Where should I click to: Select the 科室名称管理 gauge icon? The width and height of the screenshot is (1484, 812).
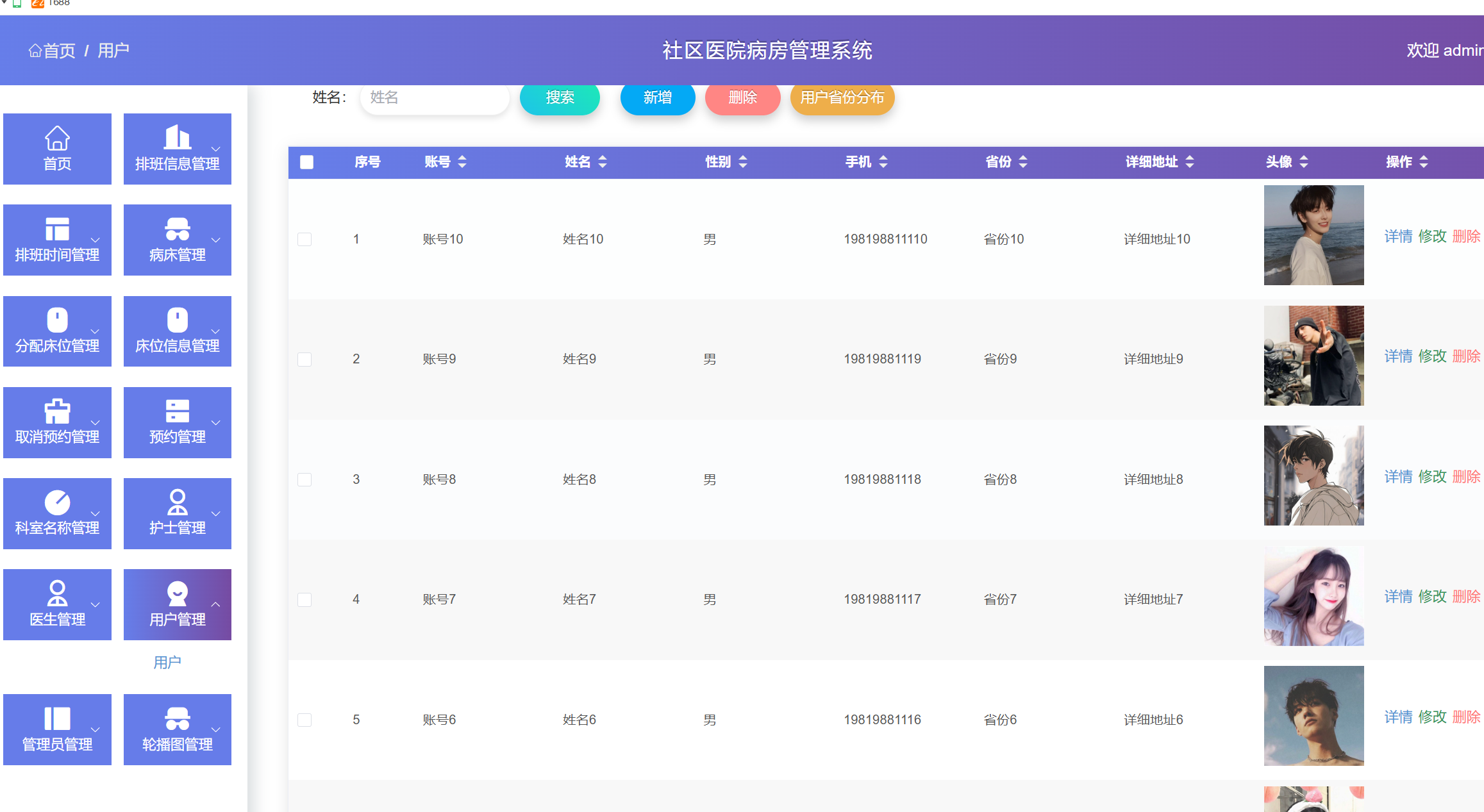[x=57, y=502]
